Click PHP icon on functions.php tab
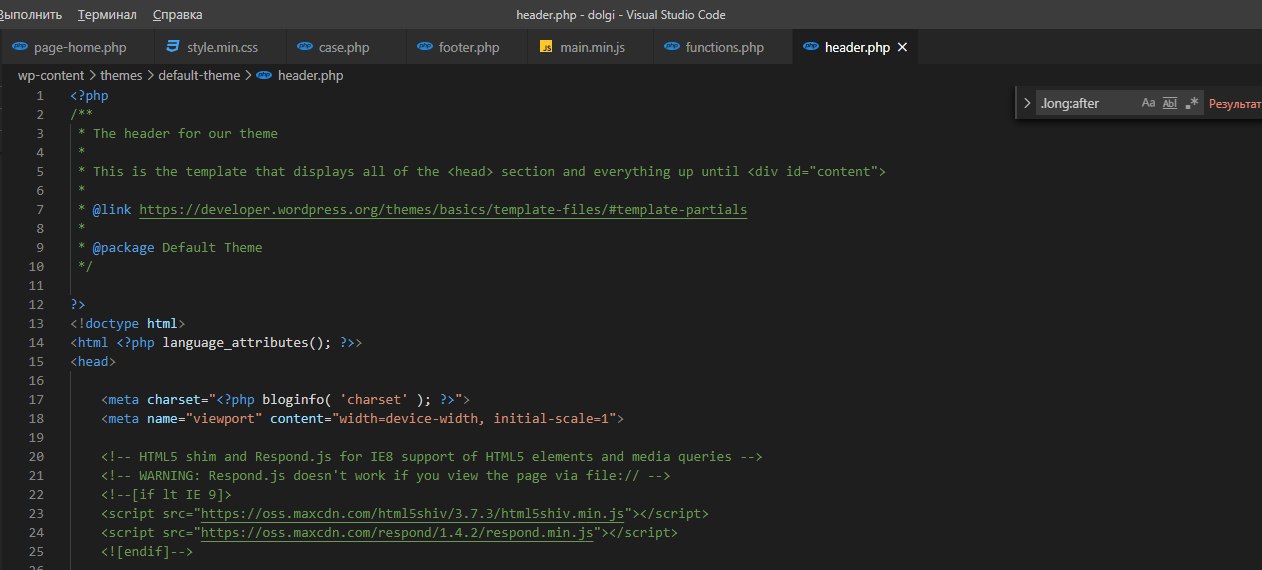This screenshot has width=1262, height=570. click(x=671, y=47)
